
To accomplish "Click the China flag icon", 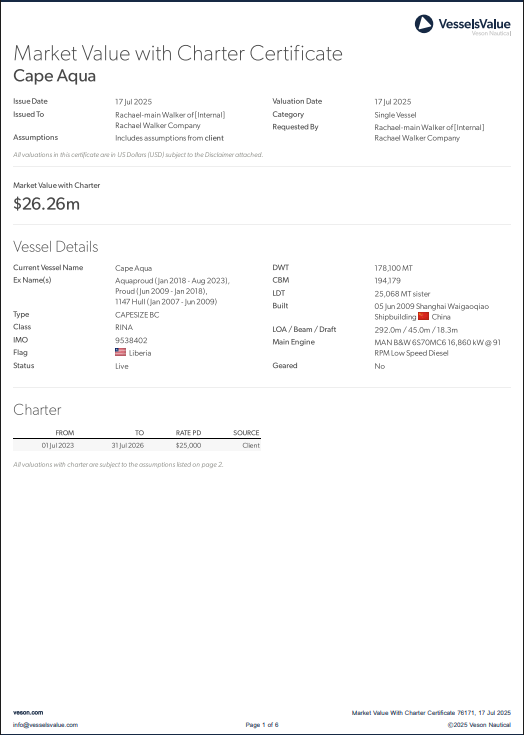I will coord(423,316).
